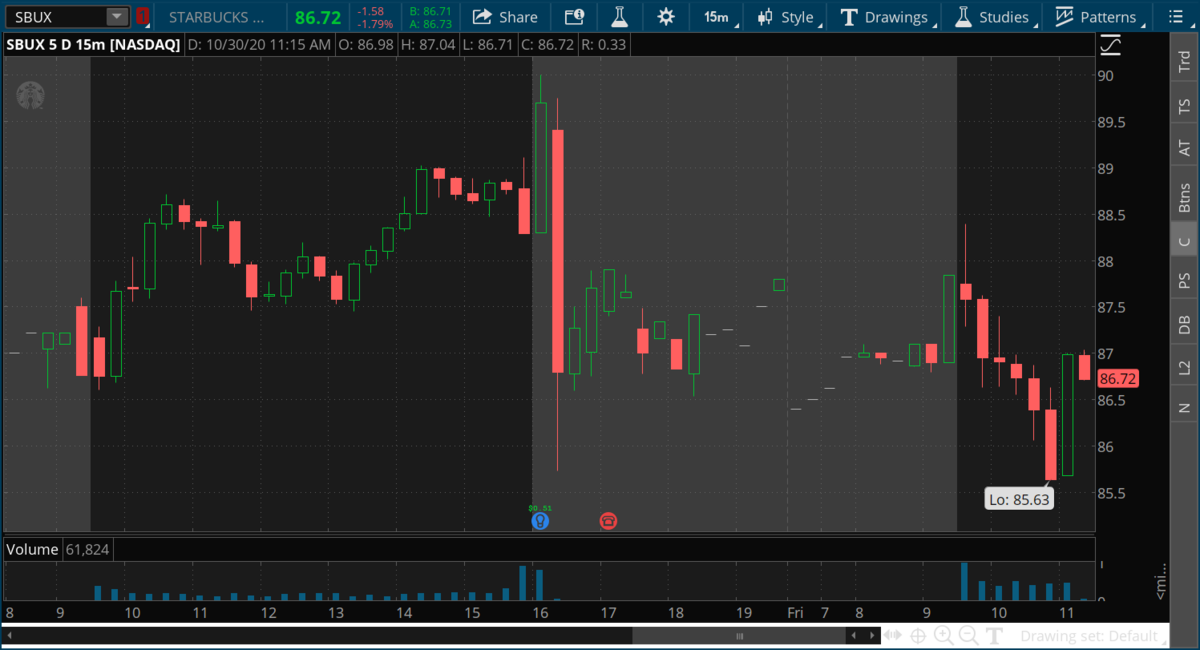Open the flask study icon next to Share
The image size is (1200, 650).
coord(619,17)
